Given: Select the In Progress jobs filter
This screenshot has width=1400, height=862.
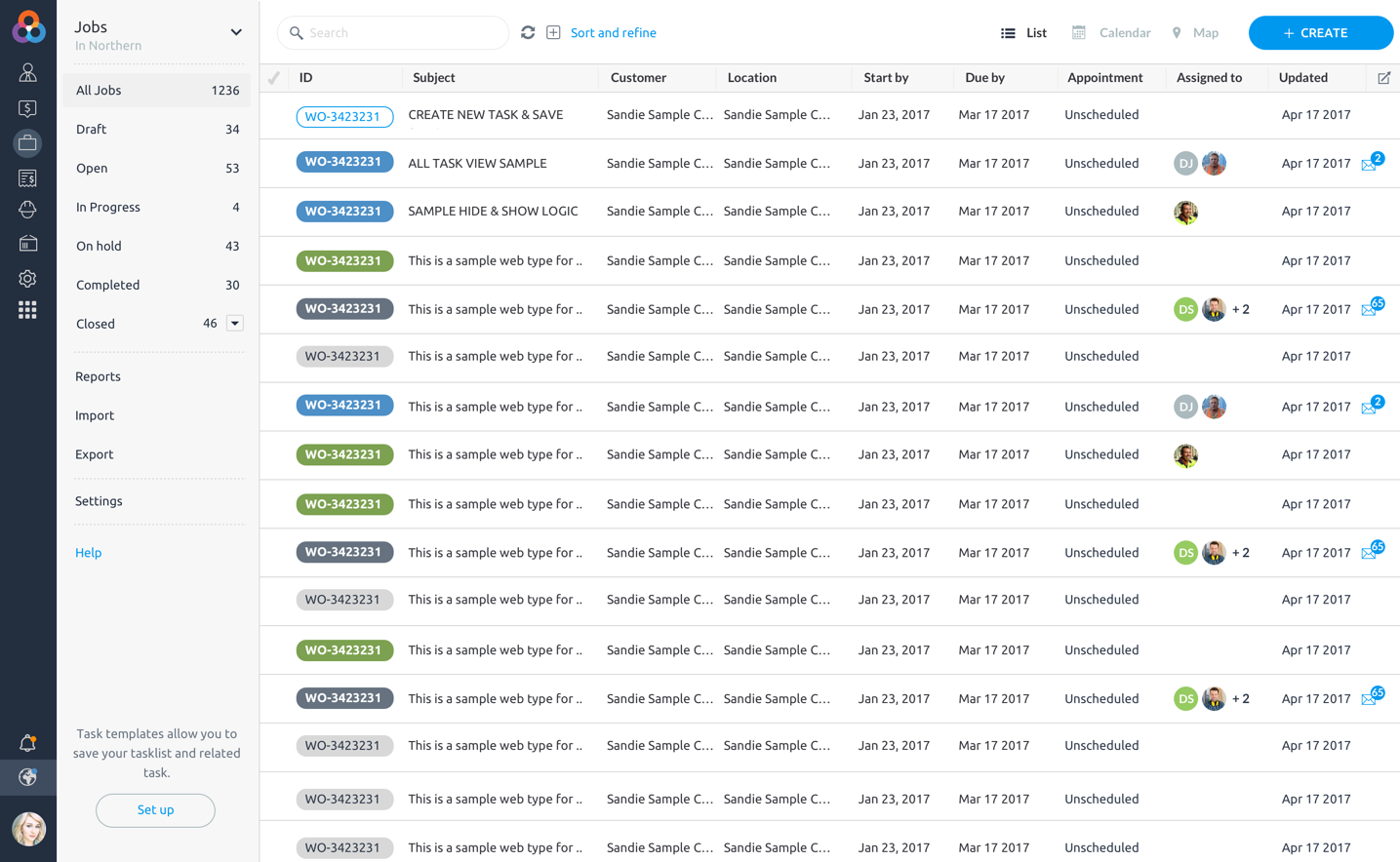Looking at the screenshot, I should tap(108, 207).
